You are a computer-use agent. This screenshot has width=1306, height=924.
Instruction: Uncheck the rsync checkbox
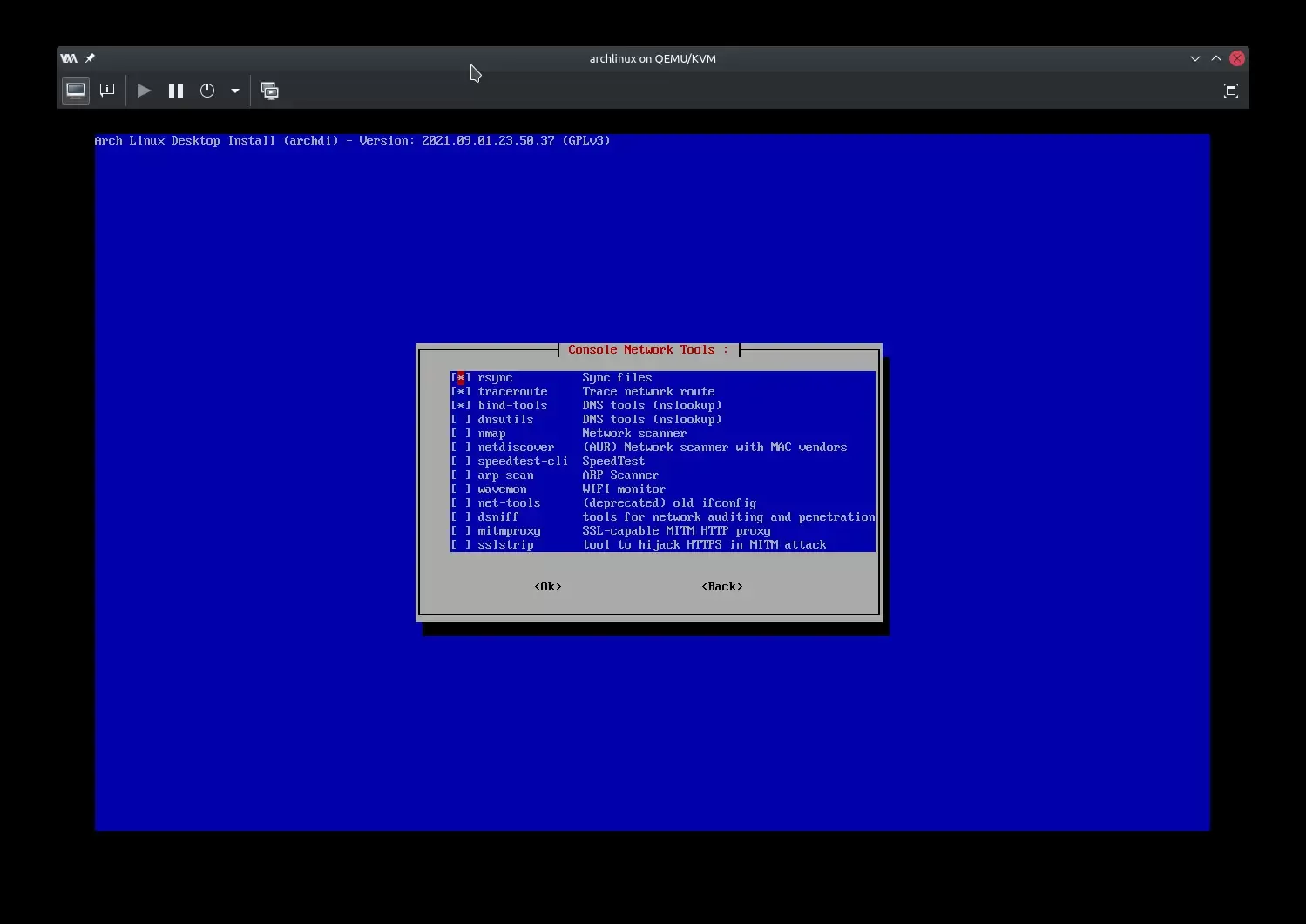click(461, 378)
